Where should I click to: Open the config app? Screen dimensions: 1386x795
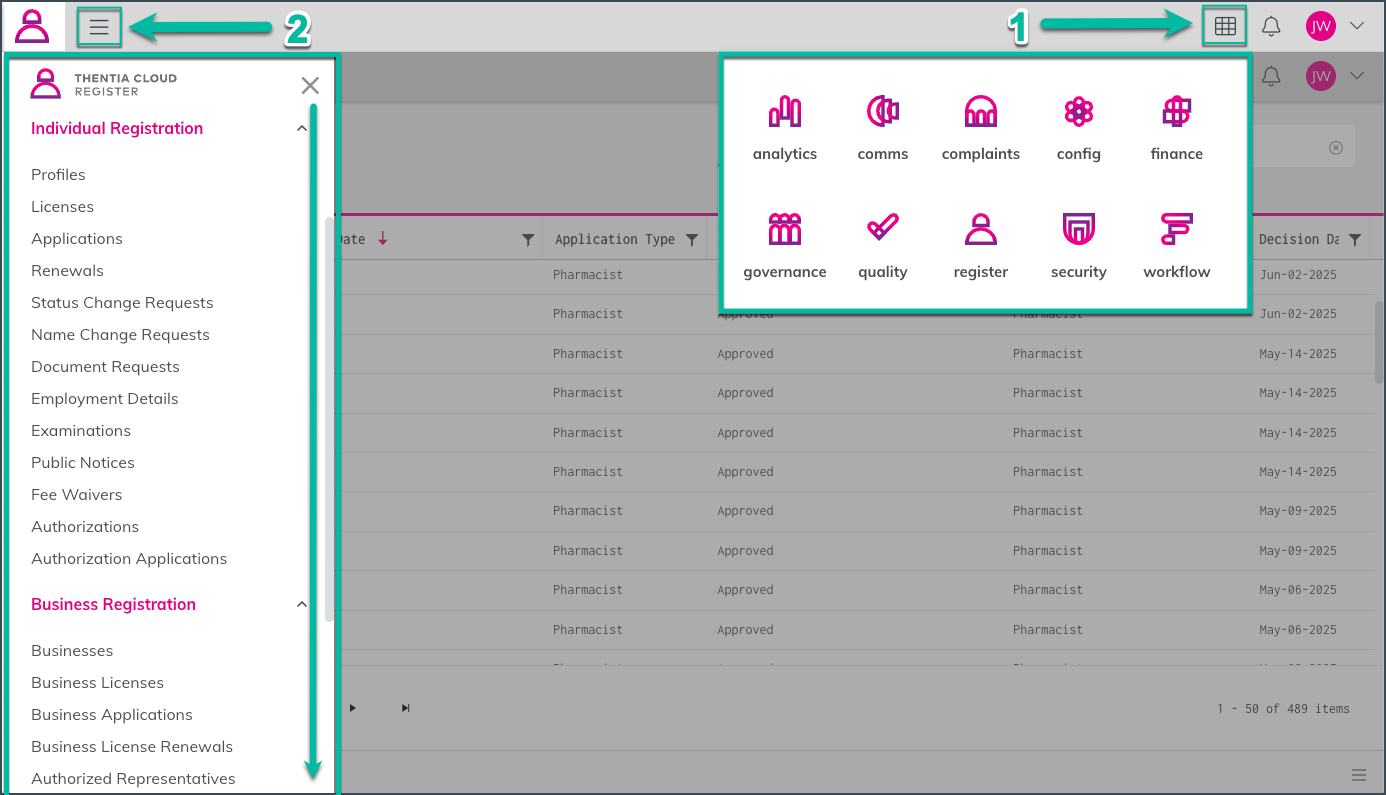[x=1078, y=128]
